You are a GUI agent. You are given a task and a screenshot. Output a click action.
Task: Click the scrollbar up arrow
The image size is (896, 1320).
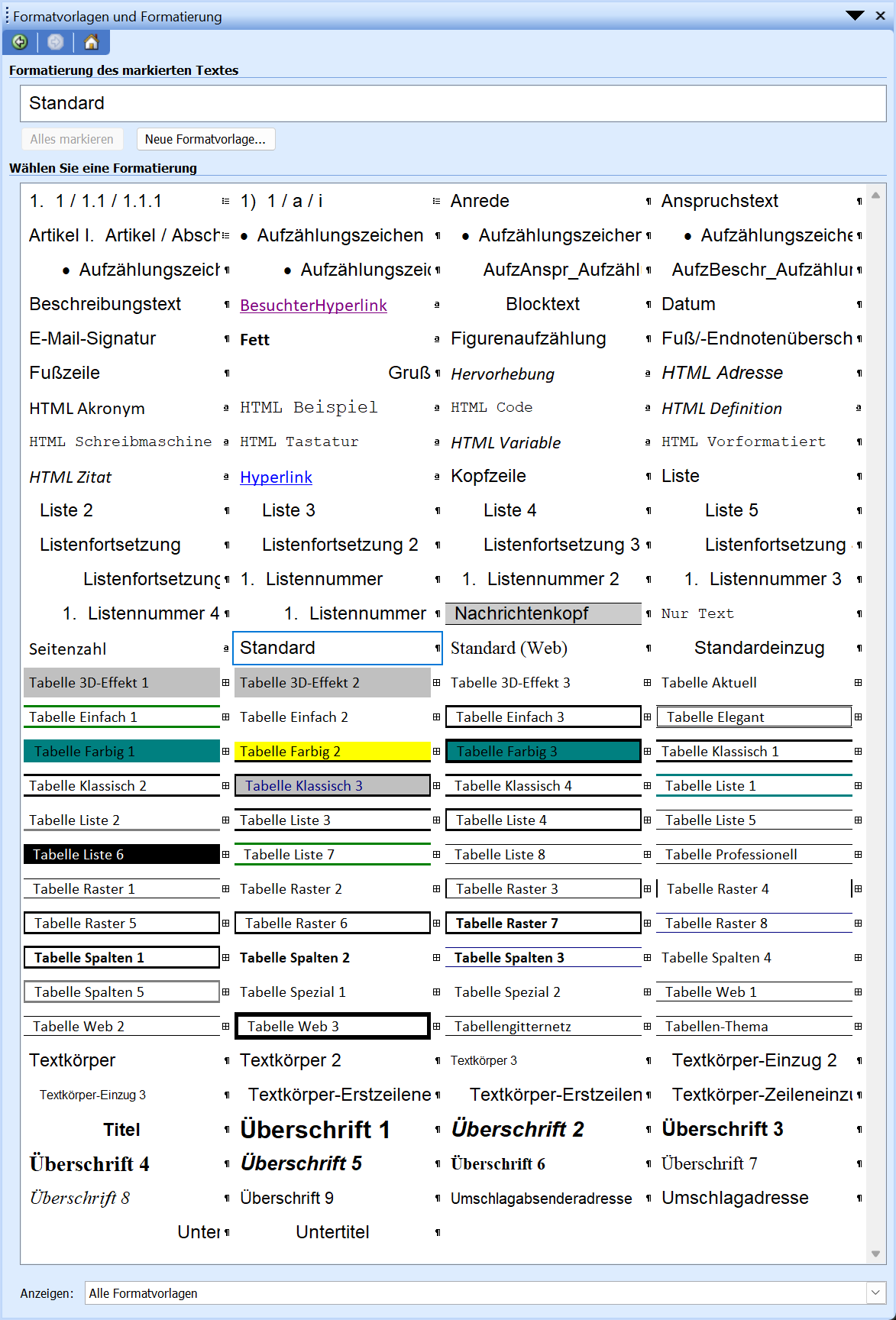pyautogui.click(x=875, y=196)
